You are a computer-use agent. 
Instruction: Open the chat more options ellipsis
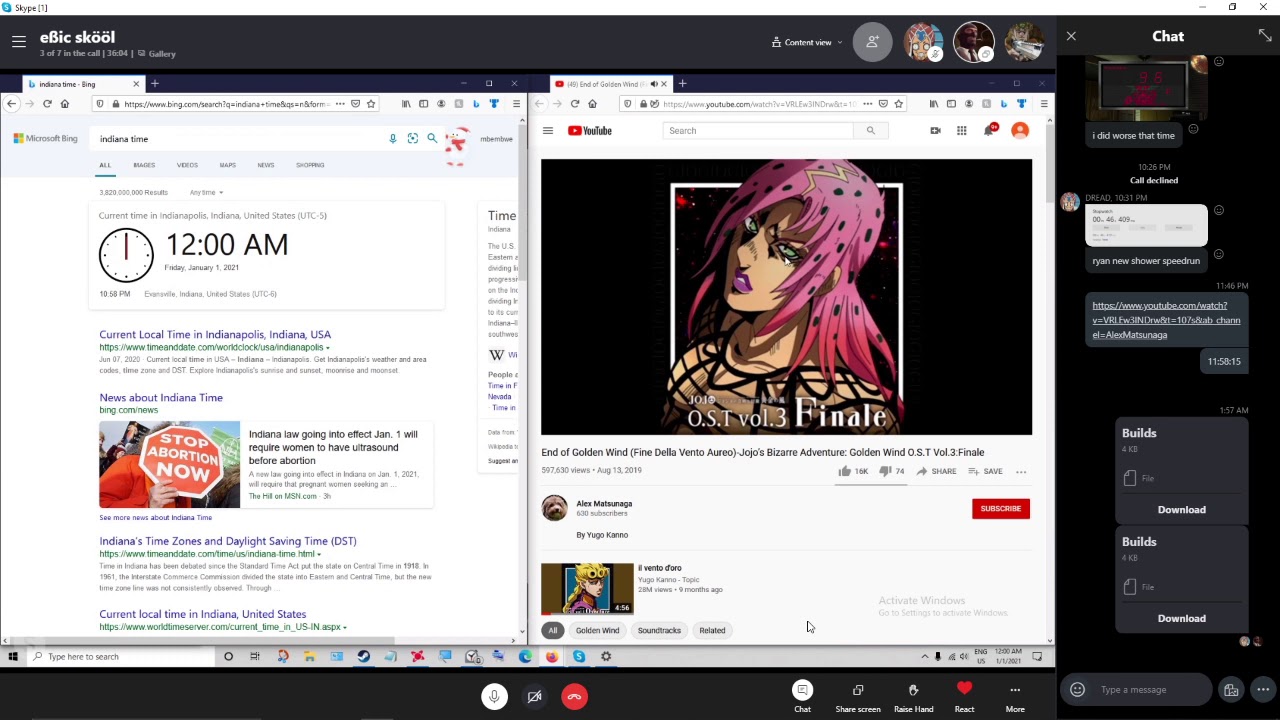tap(1263, 689)
